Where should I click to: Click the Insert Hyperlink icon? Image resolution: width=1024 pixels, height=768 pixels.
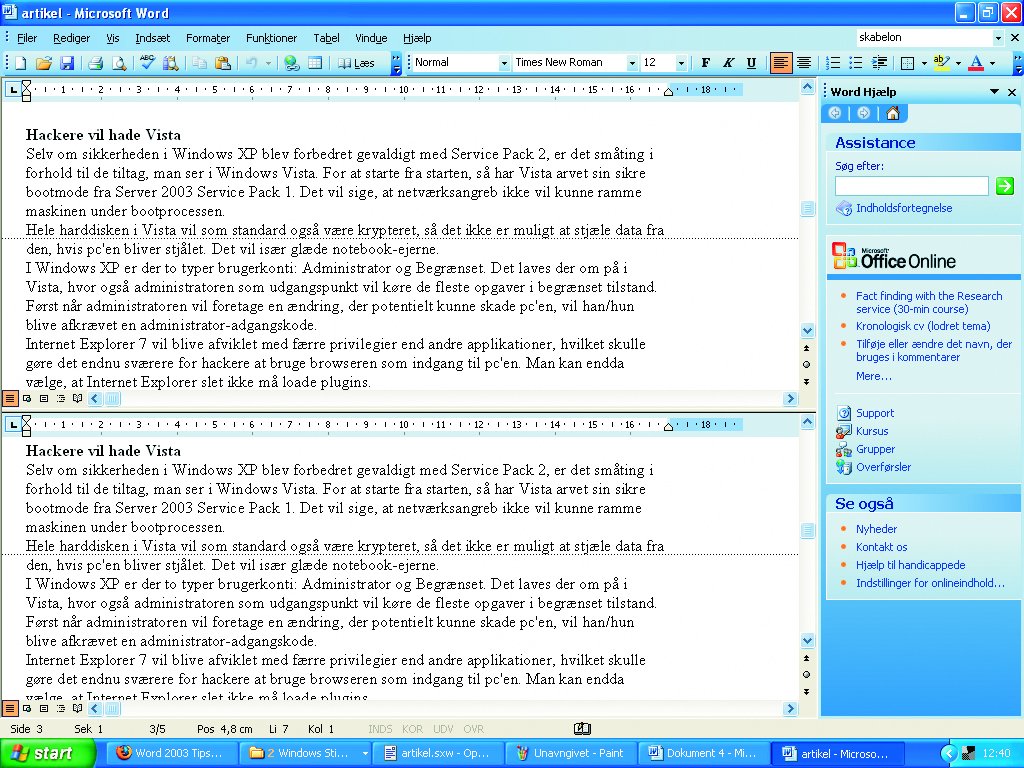291,63
